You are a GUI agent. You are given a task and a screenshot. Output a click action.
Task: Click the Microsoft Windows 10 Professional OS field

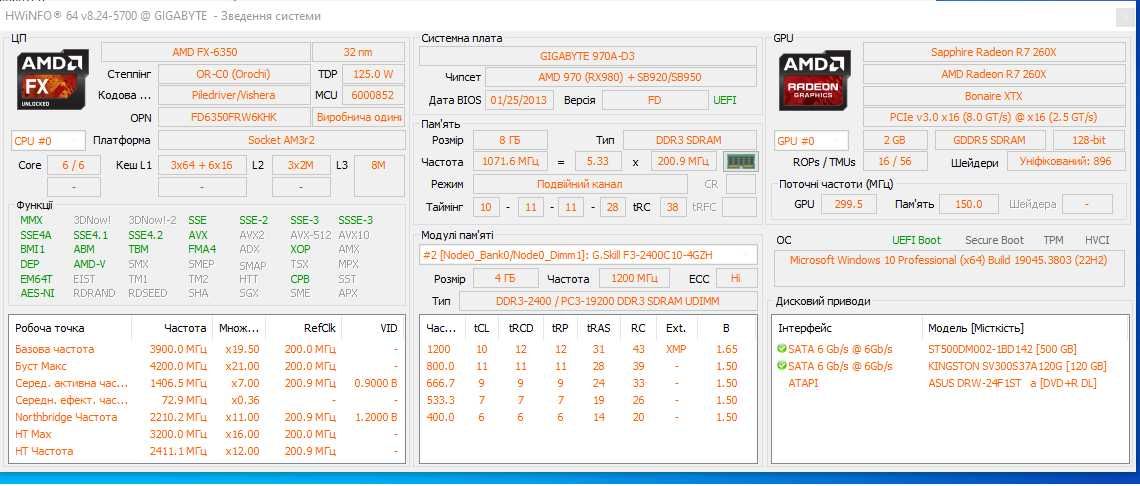click(x=948, y=268)
